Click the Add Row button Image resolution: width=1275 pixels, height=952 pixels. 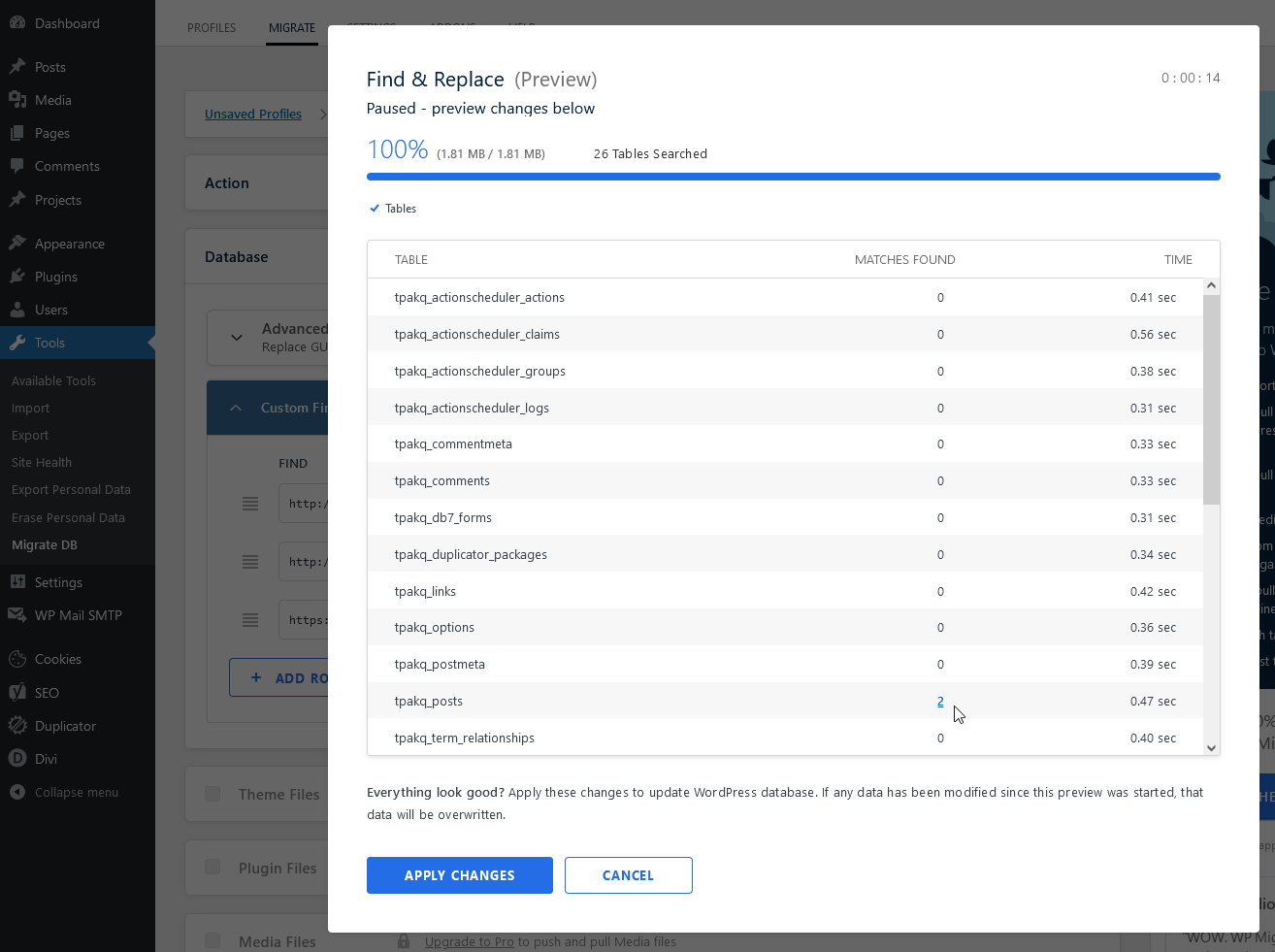(x=278, y=678)
